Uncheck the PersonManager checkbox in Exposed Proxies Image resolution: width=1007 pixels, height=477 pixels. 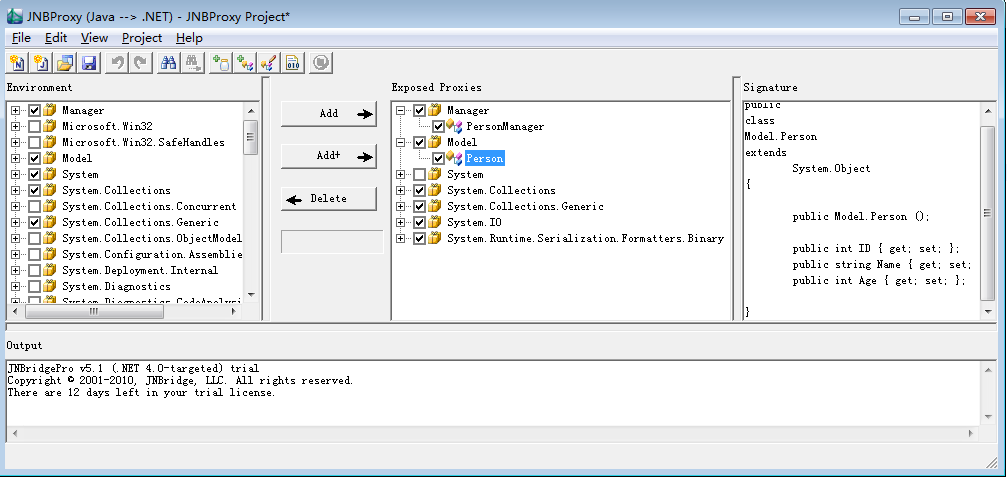click(x=439, y=127)
